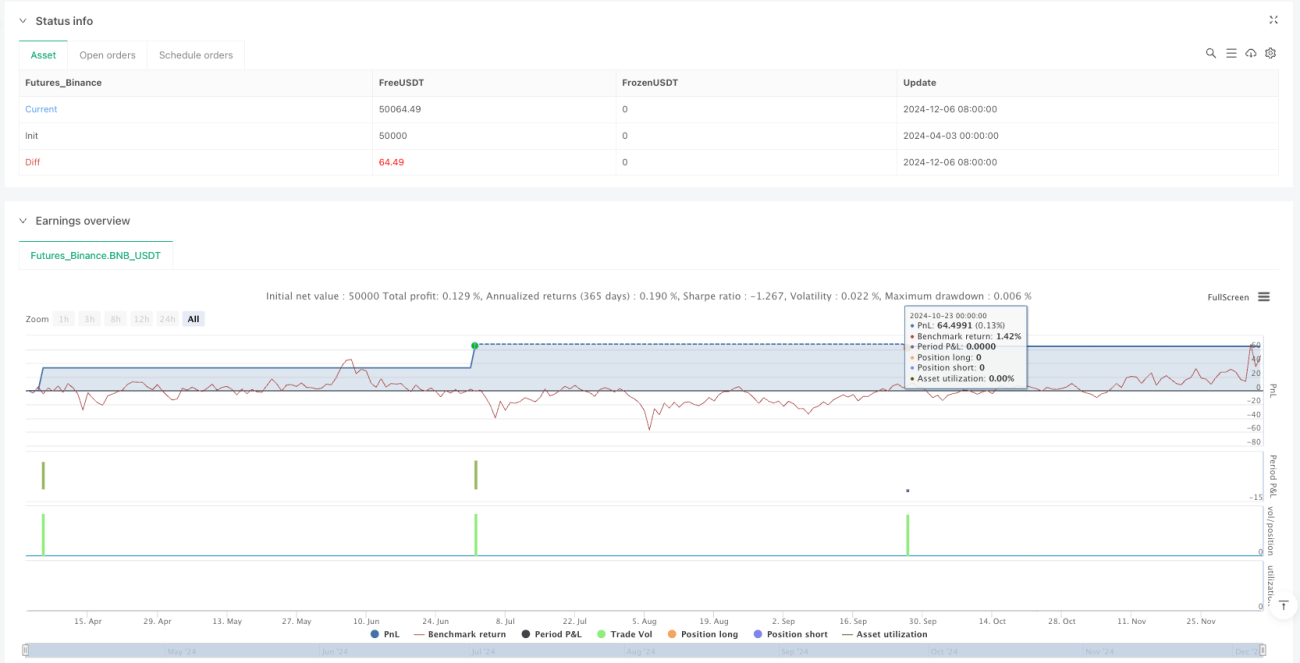Click the green peak marker on the PnL line
Viewport: 1300px width, 663px height.
(x=475, y=345)
